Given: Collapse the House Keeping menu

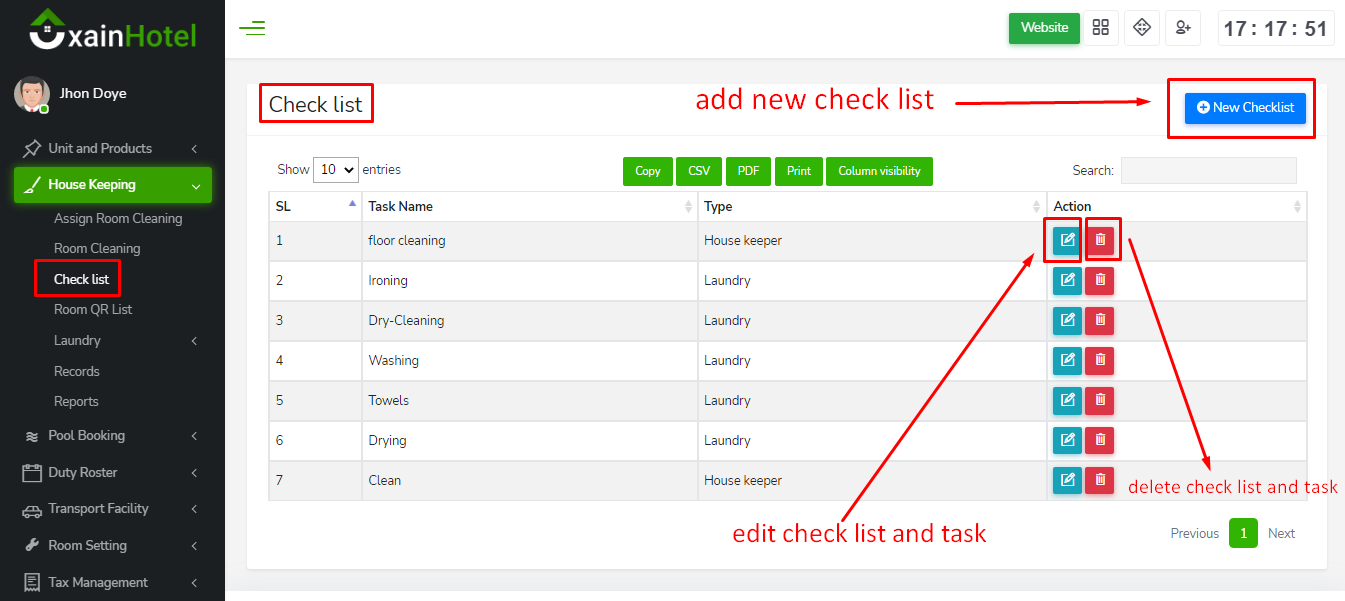Looking at the screenshot, I should [x=112, y=185].
